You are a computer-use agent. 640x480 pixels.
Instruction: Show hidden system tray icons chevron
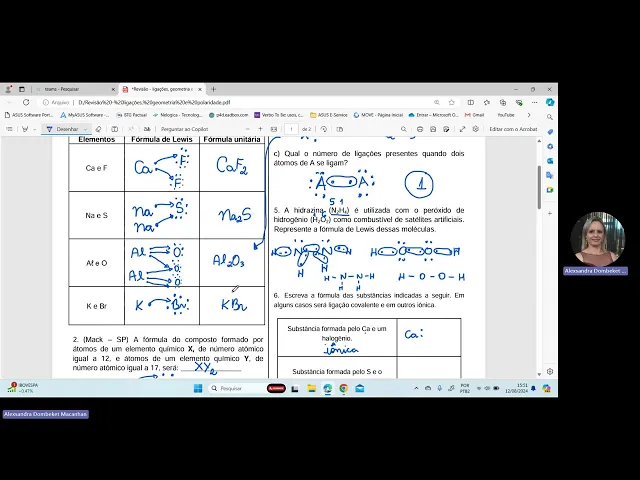point(416,389)
